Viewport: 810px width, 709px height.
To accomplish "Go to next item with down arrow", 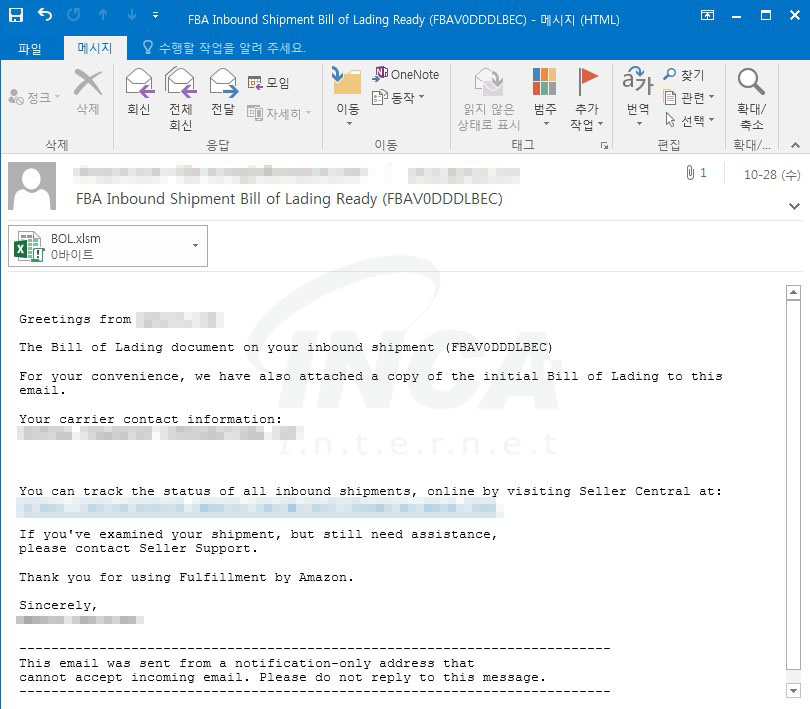I will [132, 15].
